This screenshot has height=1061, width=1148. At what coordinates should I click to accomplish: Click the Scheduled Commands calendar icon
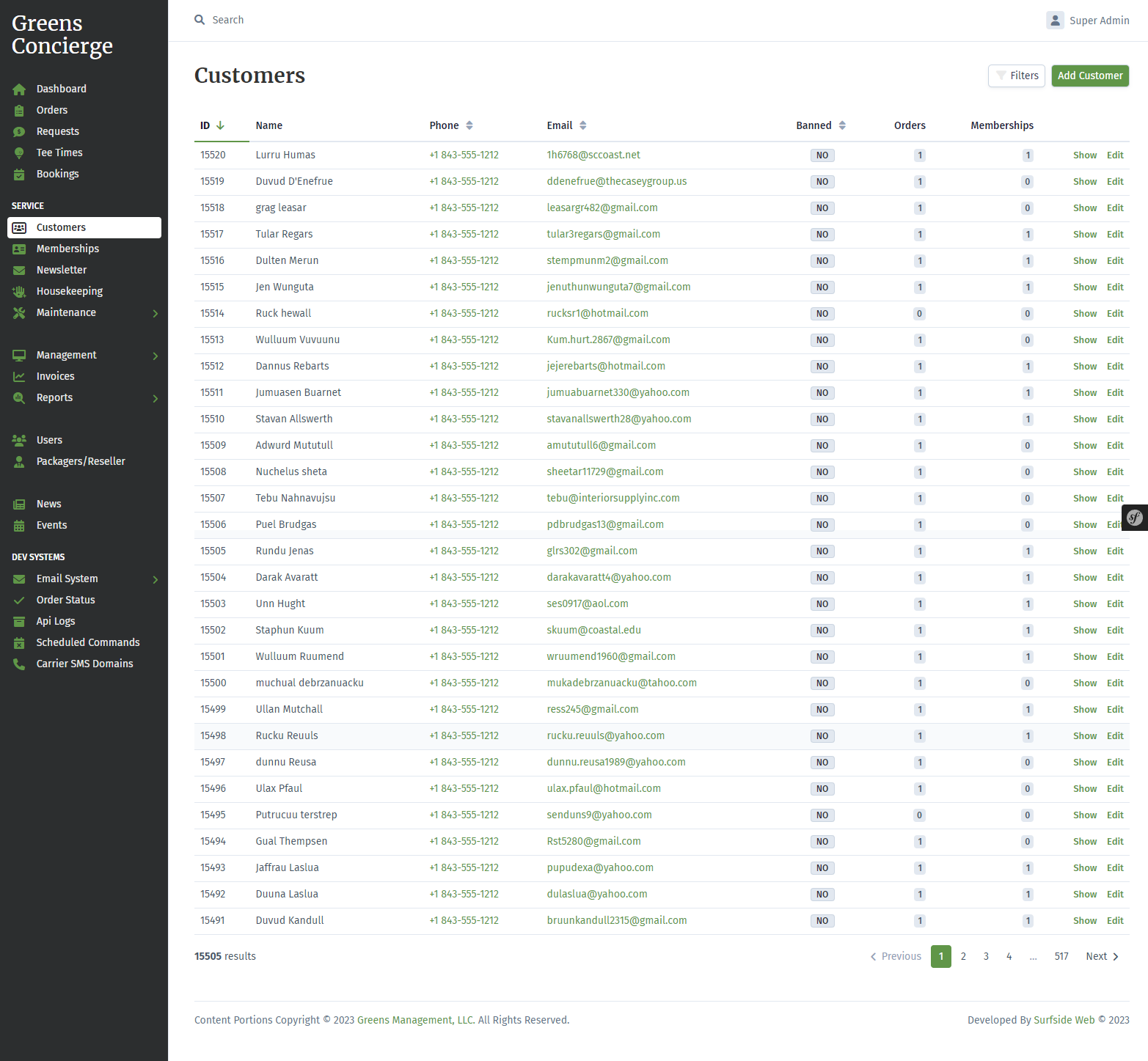point(19,642)
